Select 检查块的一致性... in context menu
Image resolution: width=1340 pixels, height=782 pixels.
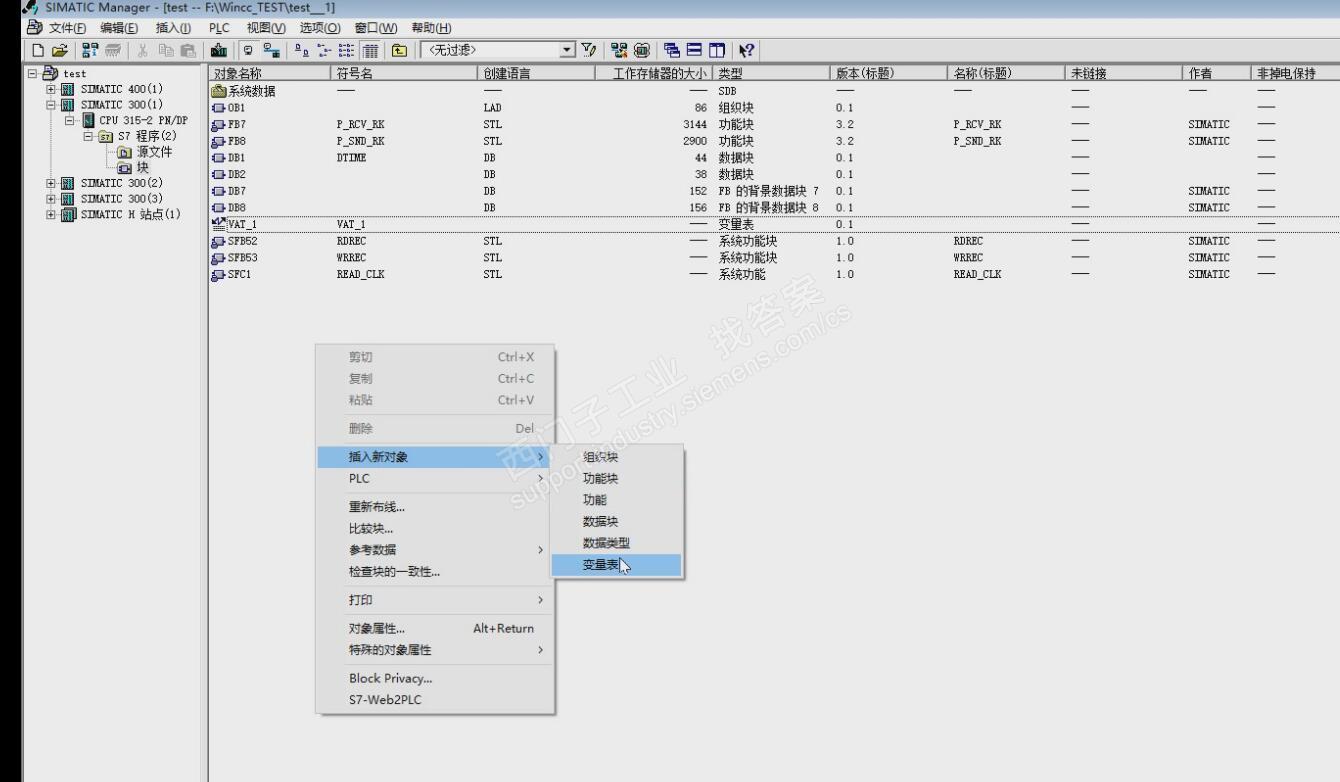(x=435, y=572)
